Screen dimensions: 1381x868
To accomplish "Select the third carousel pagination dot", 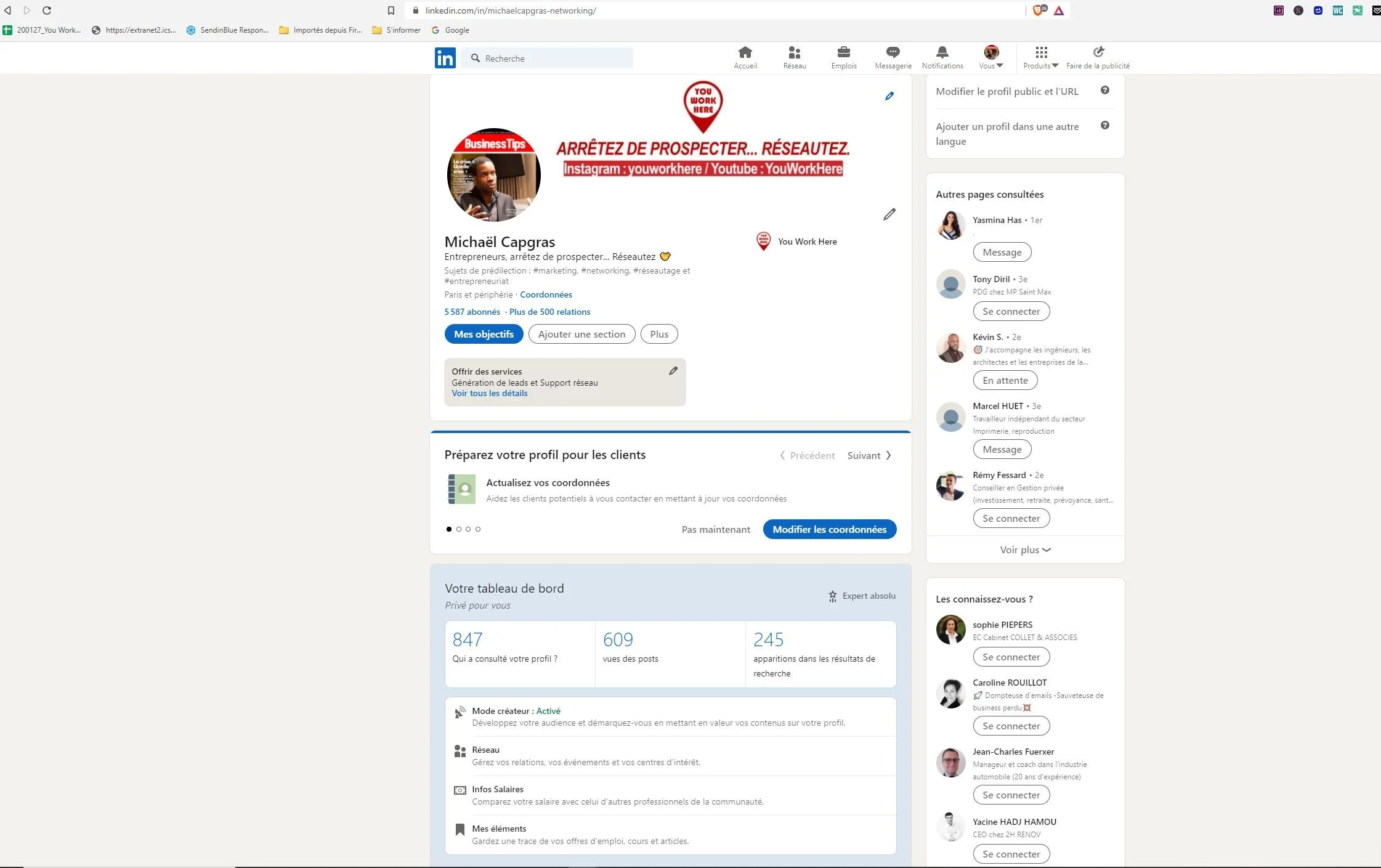I will 468,529.
